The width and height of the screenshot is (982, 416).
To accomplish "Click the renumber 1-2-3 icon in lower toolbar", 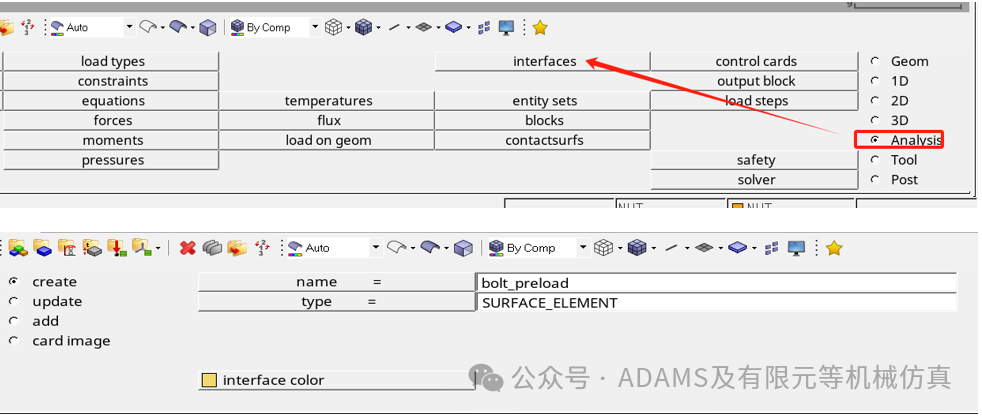I will pyautogui.click(x=262, y=248).
